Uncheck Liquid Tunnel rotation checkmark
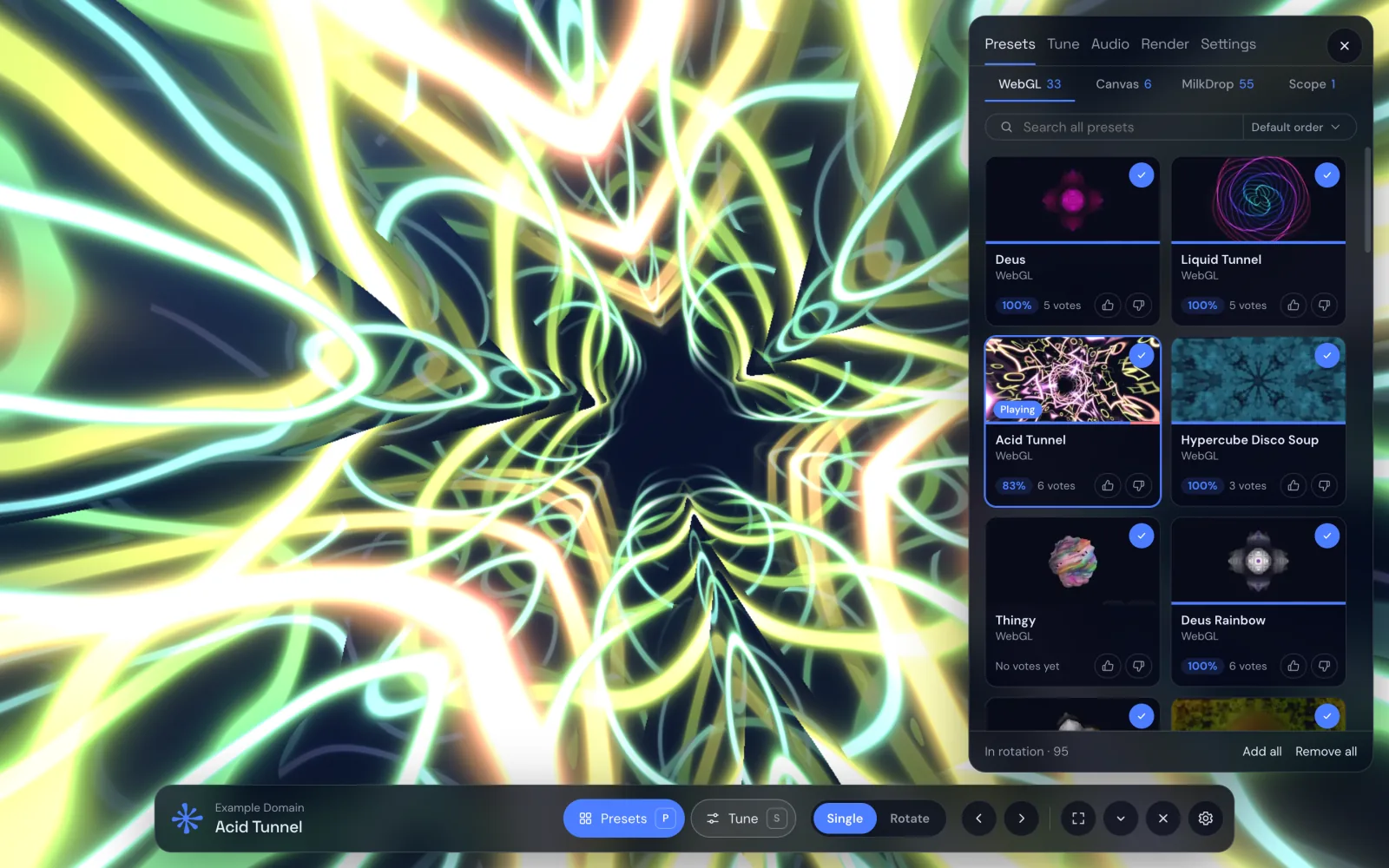The width and height of the screenshot is (1389, 868). (1327, 175)
